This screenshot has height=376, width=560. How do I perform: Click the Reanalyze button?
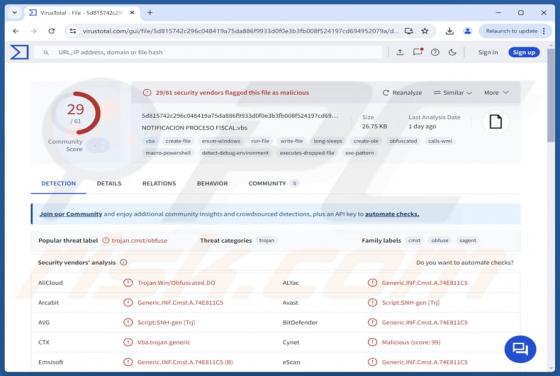coord(402,92)
